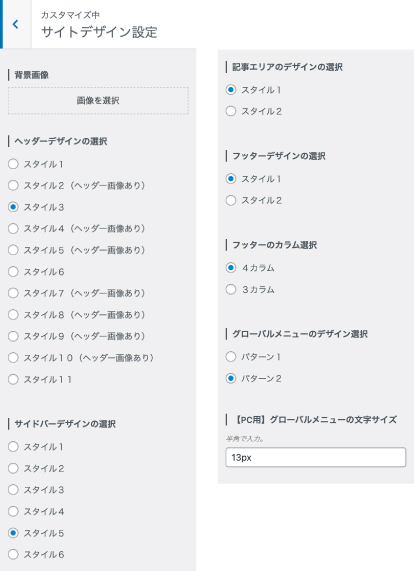Viewport: 414px width, 571px height.
Task: Select header スタイル7（ヘッダー画像あり）
Action: (x=13, y=293)
